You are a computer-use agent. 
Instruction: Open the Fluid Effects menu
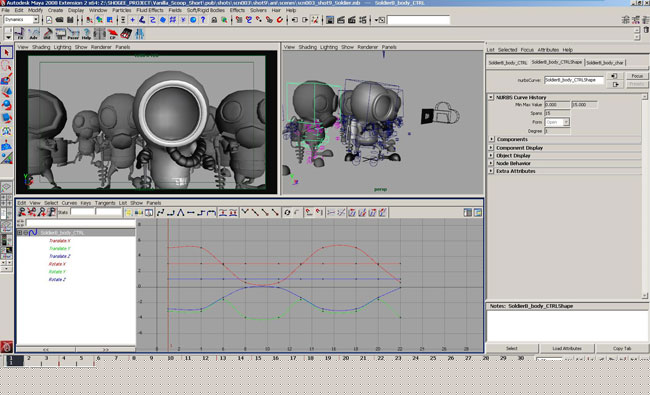pyautogui.click(x=150, y=10)
